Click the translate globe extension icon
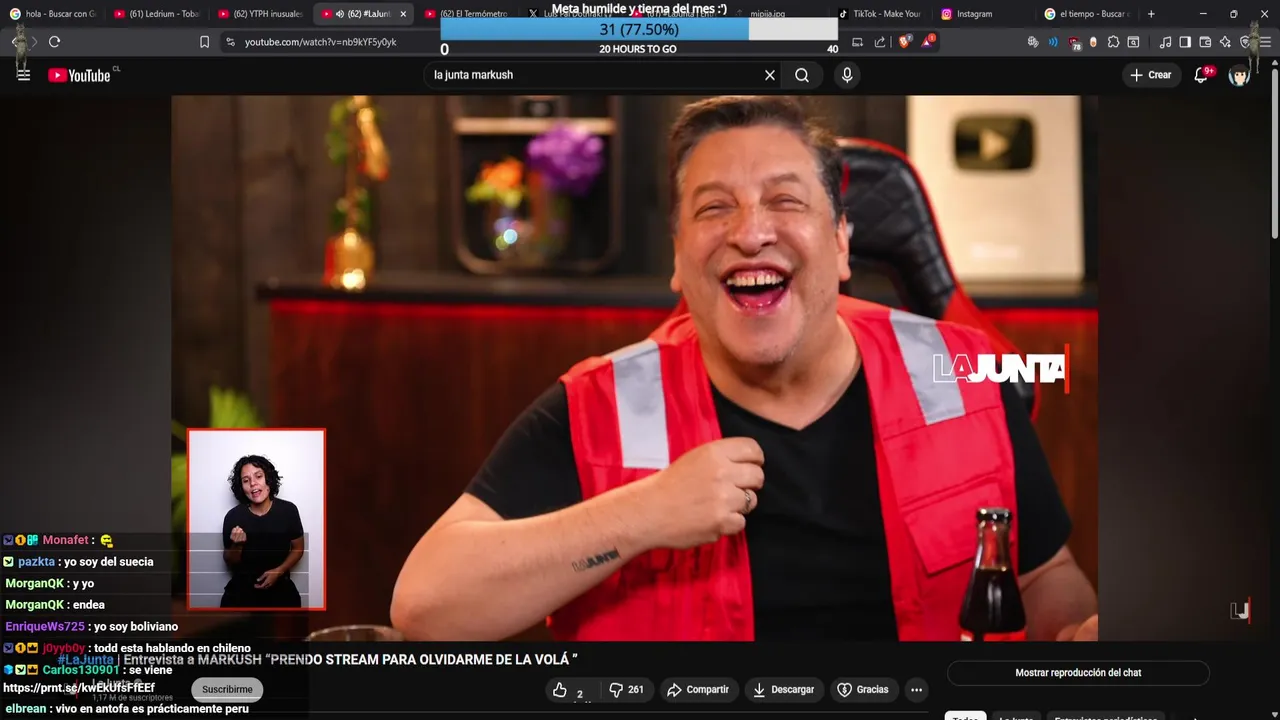Image resolution: width=1280 pixels, height=720 pixels. (1033, 42)
